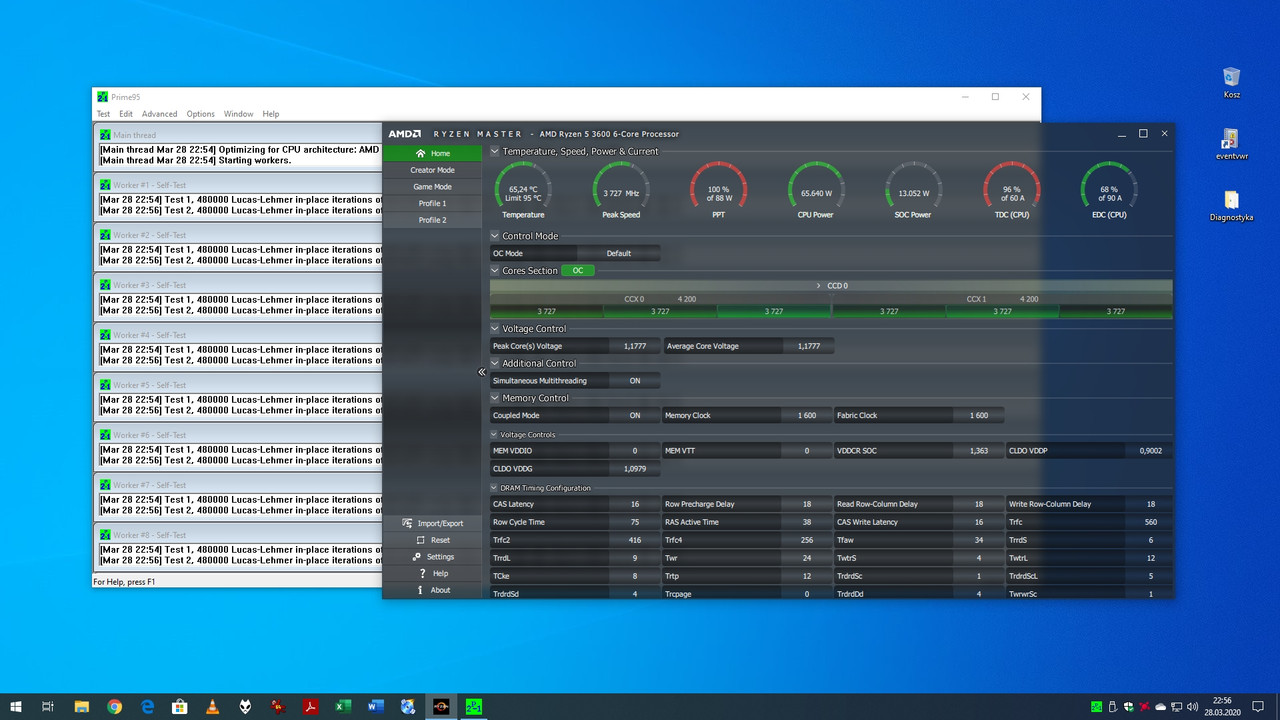1280x720 pixels.
Task: Collapse Ryzen Master sidebar with double chevron
Action: click(482, 372)
